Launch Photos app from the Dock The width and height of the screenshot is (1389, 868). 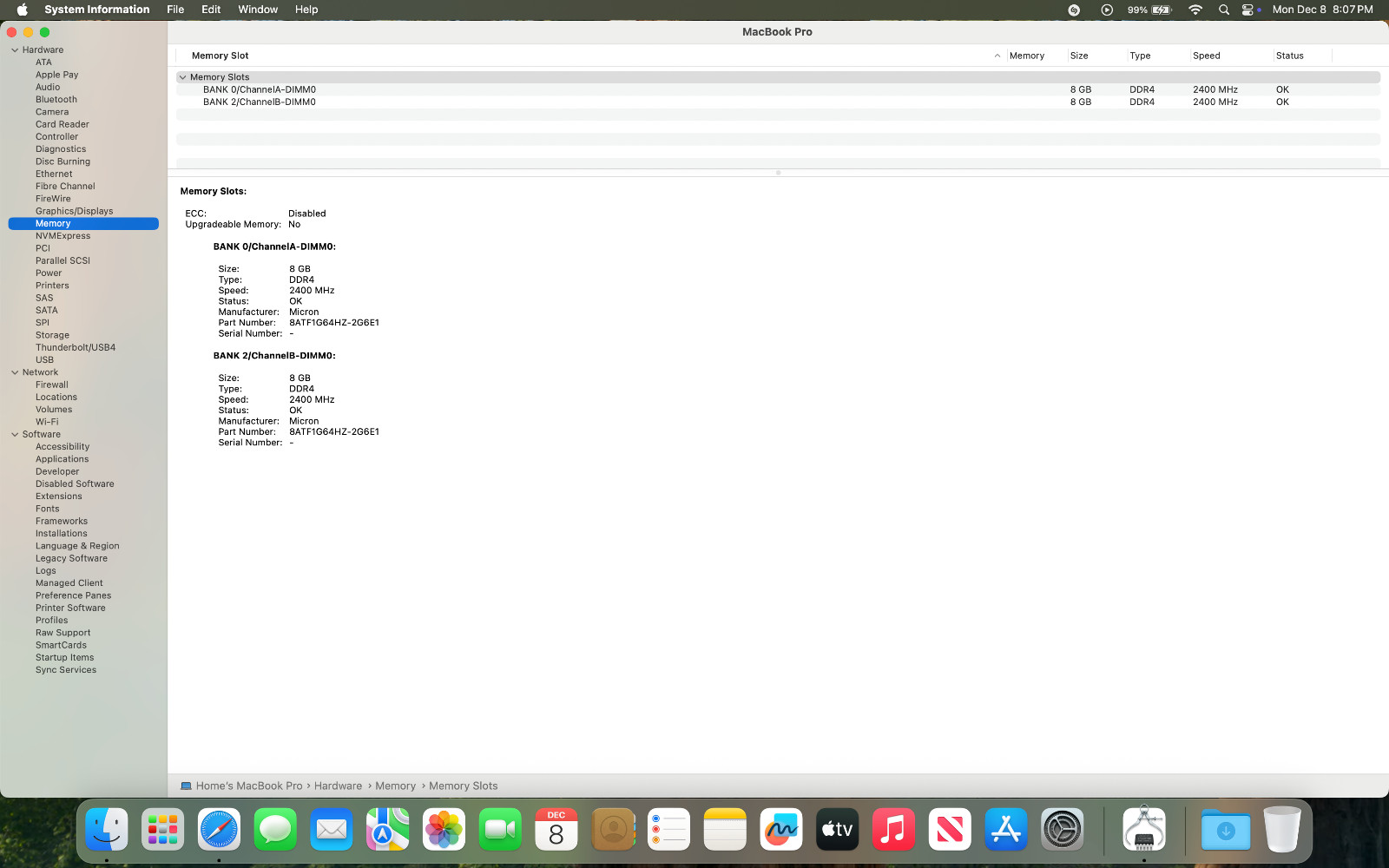(444, 829)
